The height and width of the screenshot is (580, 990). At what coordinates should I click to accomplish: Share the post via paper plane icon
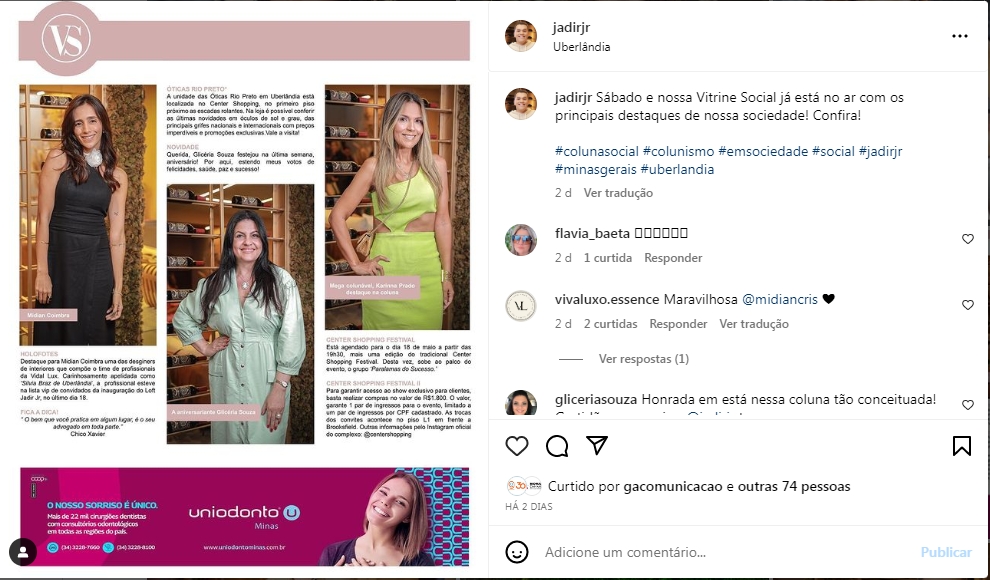coord(597,445)
